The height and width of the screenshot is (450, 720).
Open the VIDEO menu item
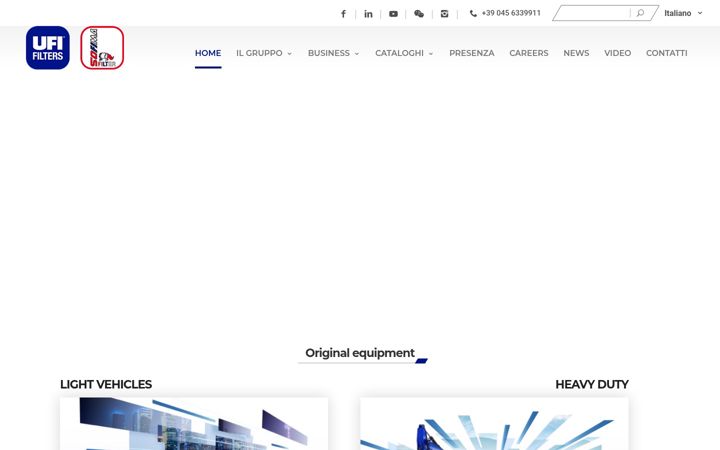[617, 53]
